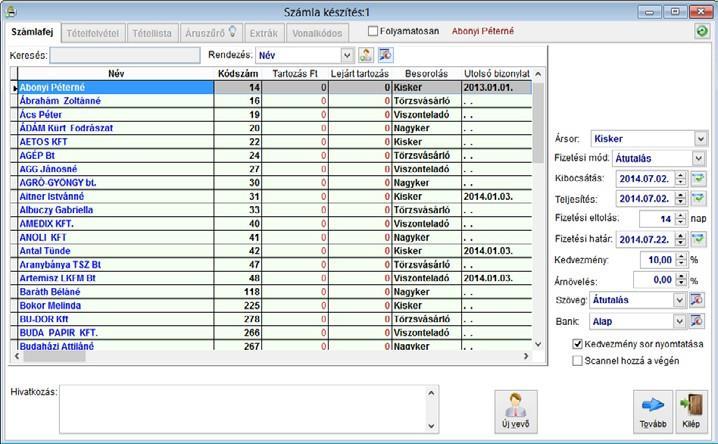718x444 pixels.
Task: Click the Keresés search input field
Action: pos(125,55)
